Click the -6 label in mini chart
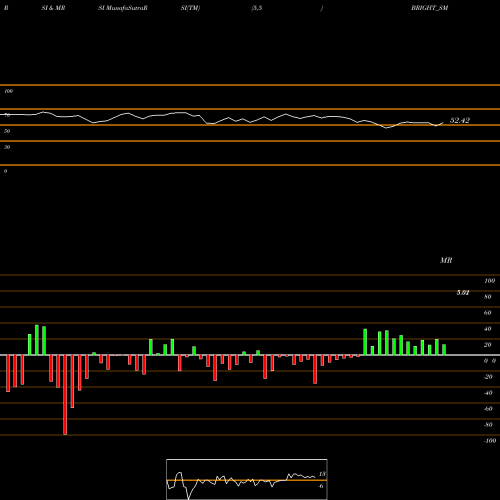 point(321,486)
